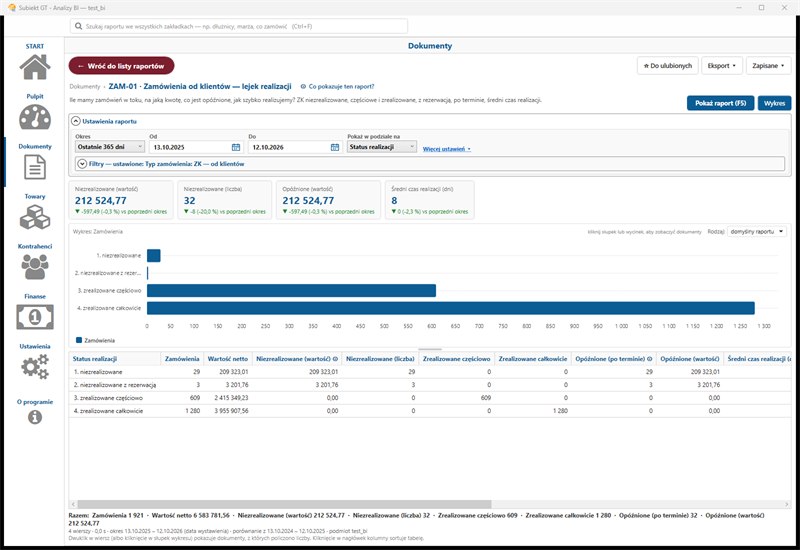Viewport: 800px width, 550px height.
Task: Expand Więcej ustawień options
Action: pyautogui.click(x=446, y=149)
